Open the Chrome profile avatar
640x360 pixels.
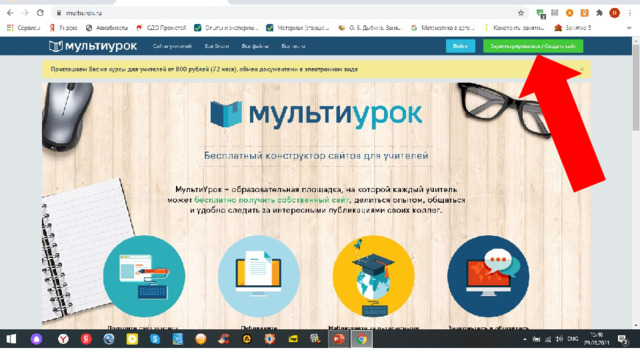point(614,13)
